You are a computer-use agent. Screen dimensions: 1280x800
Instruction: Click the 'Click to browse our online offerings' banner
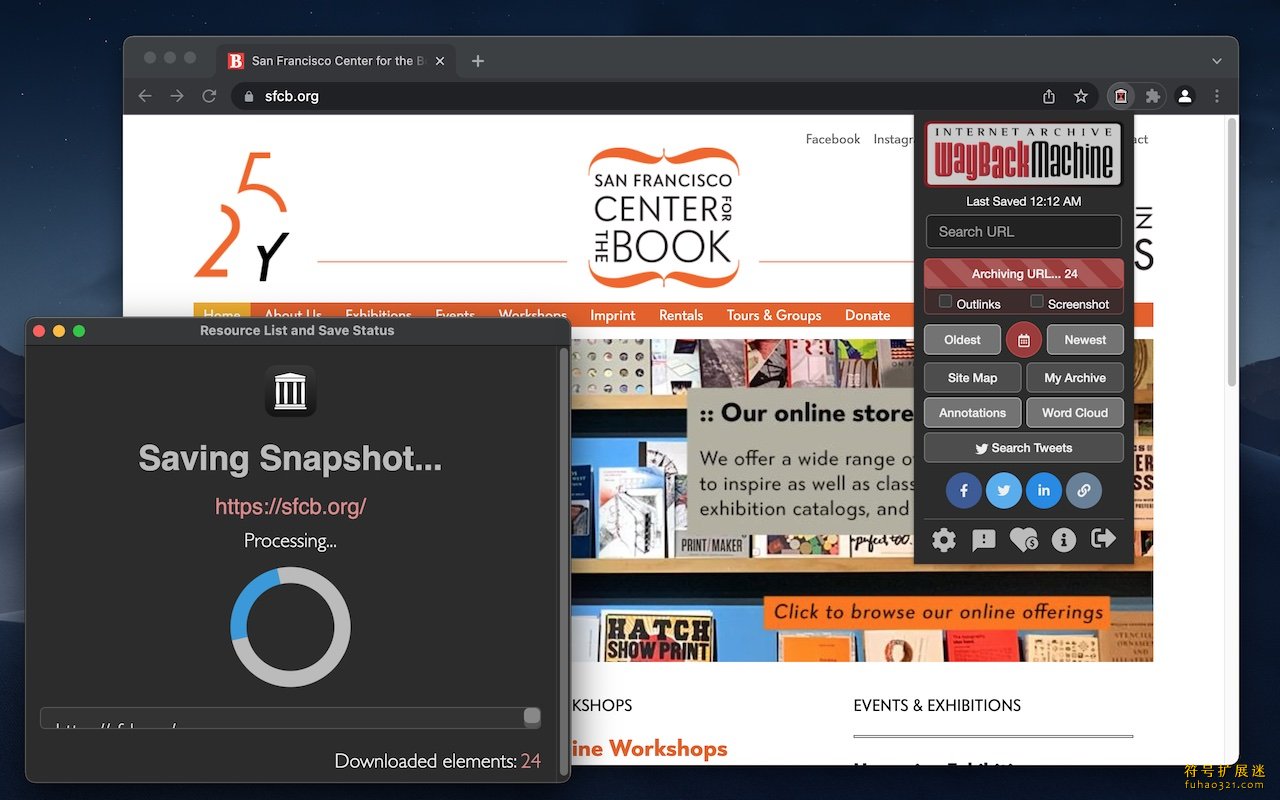938,612
